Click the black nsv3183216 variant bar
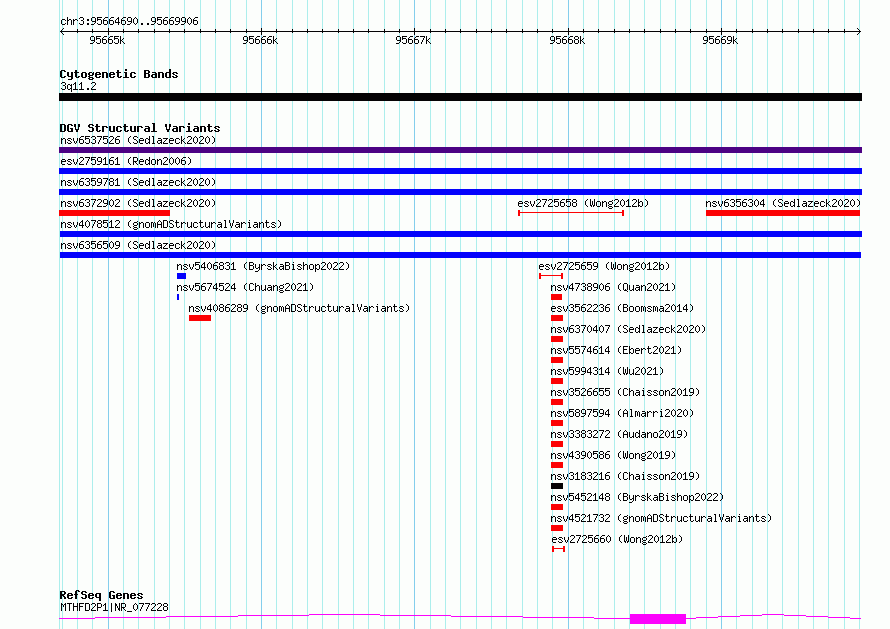The height and width of the screenshot is (629, 890). [x=557, y=486]
